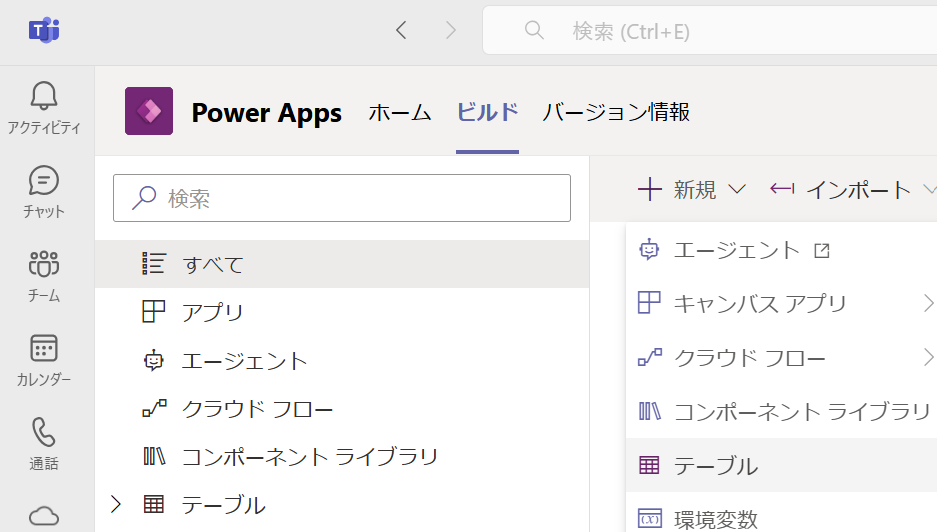Click the すべて list icon
This screenshot has width=937, height=532.
[x=154, y=264]
